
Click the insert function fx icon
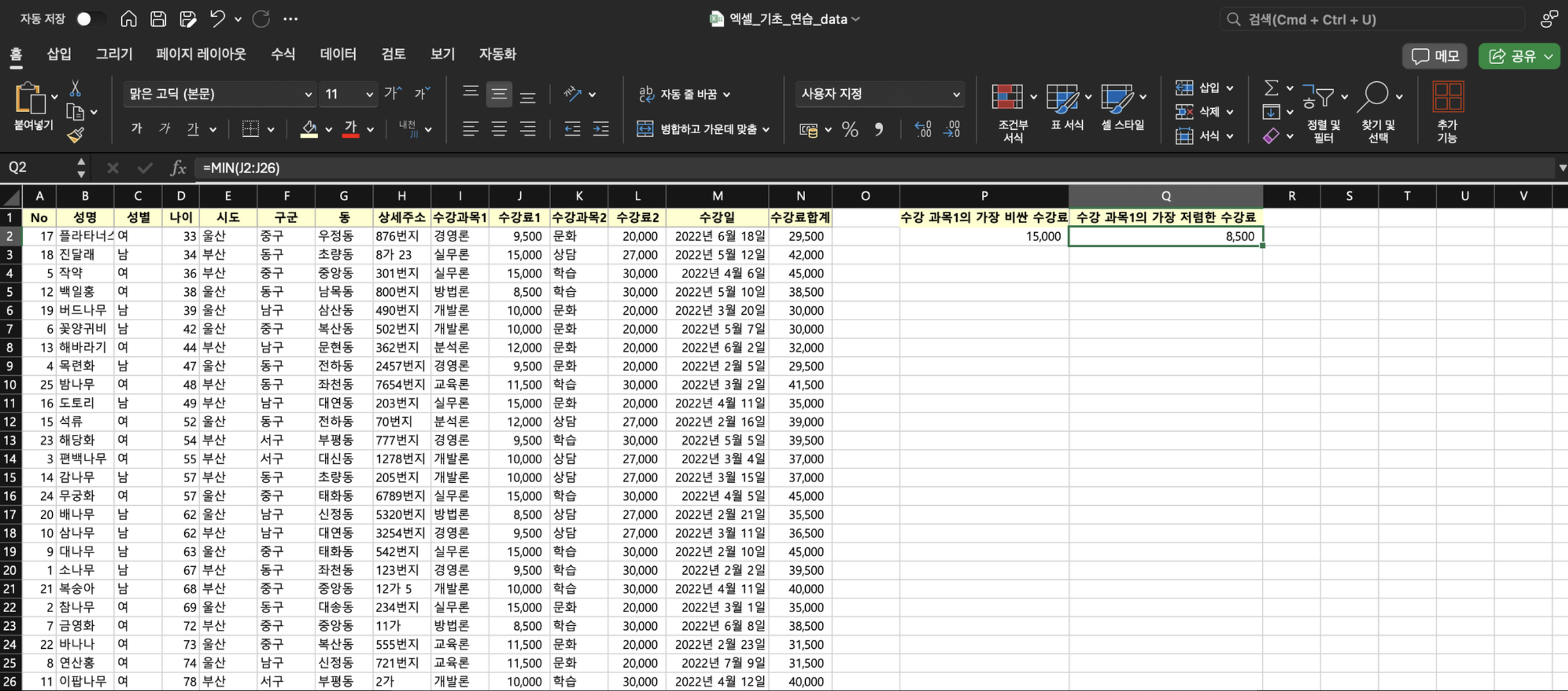178,168
